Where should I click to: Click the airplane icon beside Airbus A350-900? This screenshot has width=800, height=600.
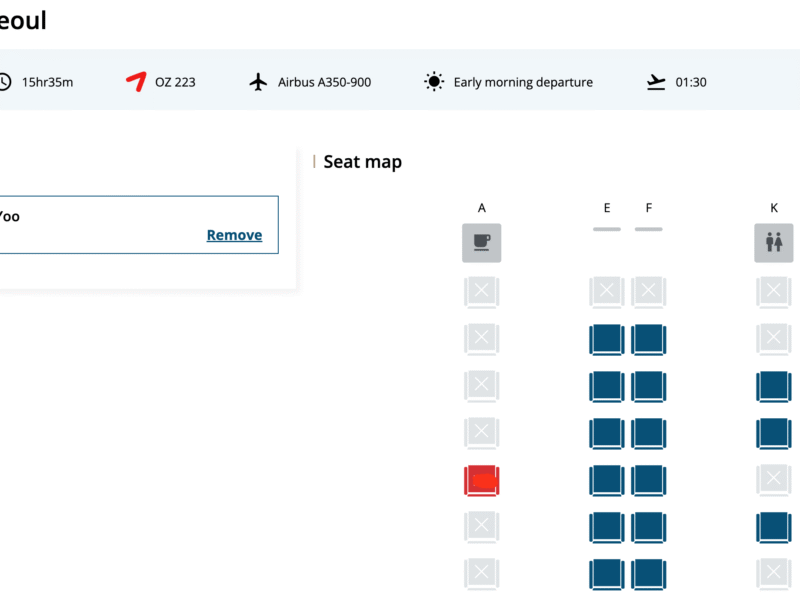[x=259, y=82]
